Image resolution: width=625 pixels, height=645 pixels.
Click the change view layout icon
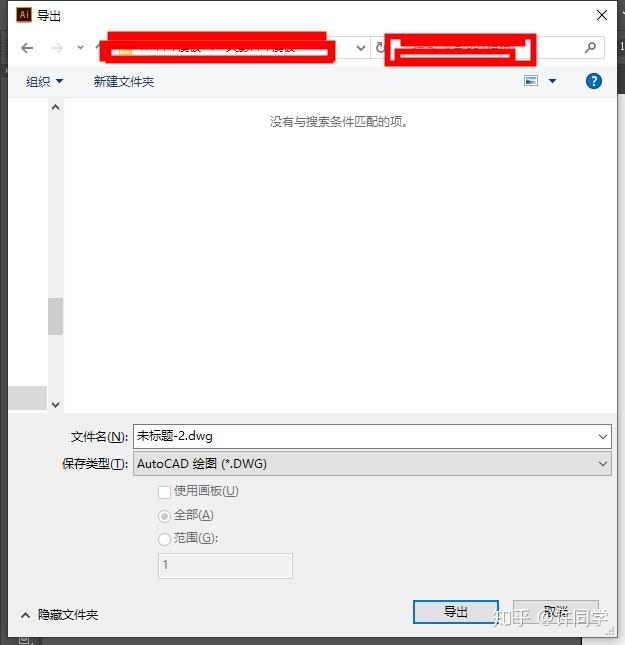(531, 81)
